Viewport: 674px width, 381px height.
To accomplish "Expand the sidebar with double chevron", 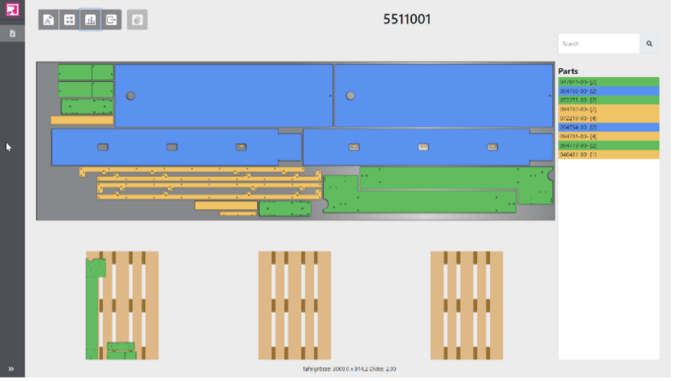I will click(x=11, y=369).
